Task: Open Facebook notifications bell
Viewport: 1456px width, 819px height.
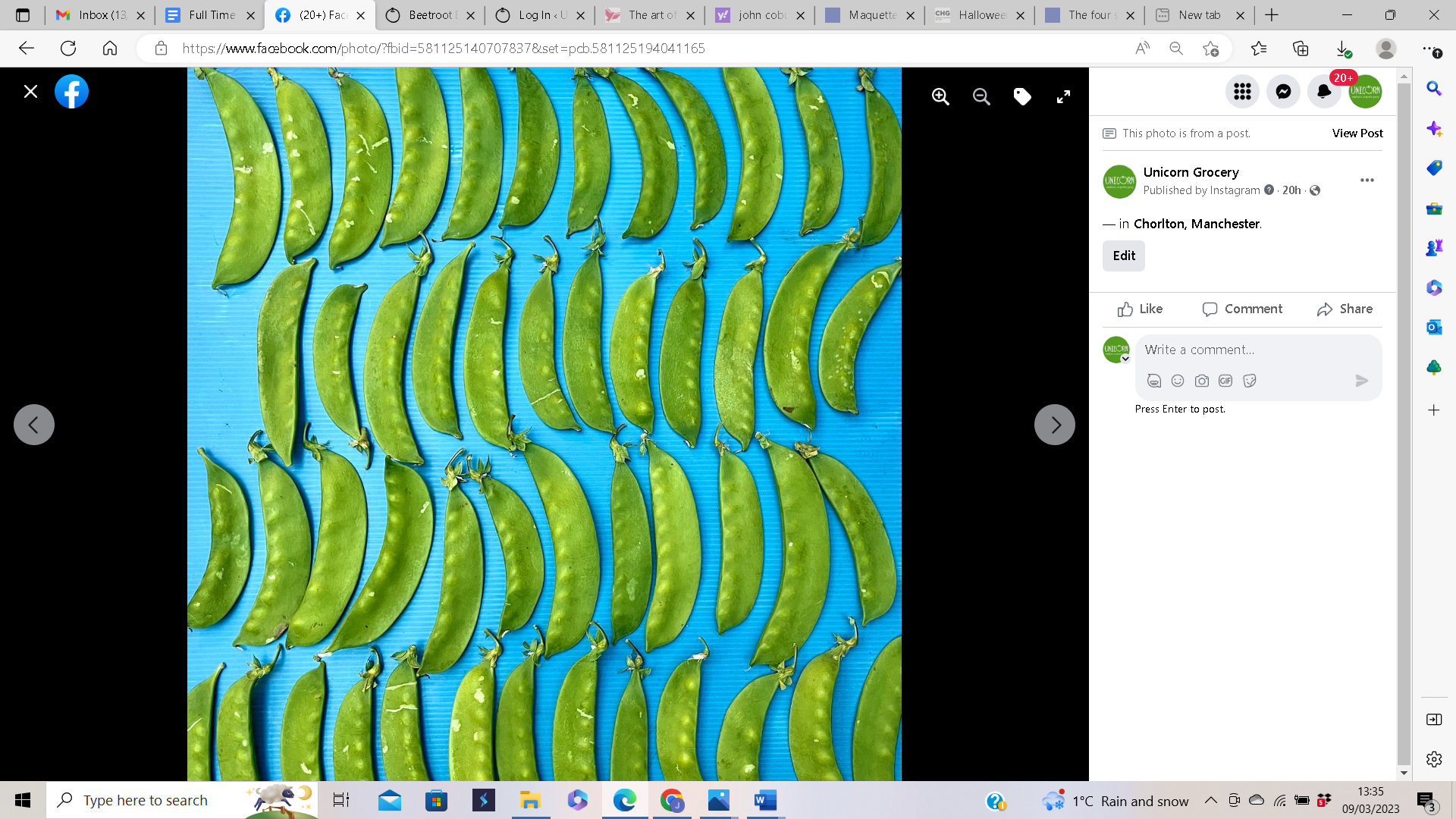Action: coord(1324,92)
